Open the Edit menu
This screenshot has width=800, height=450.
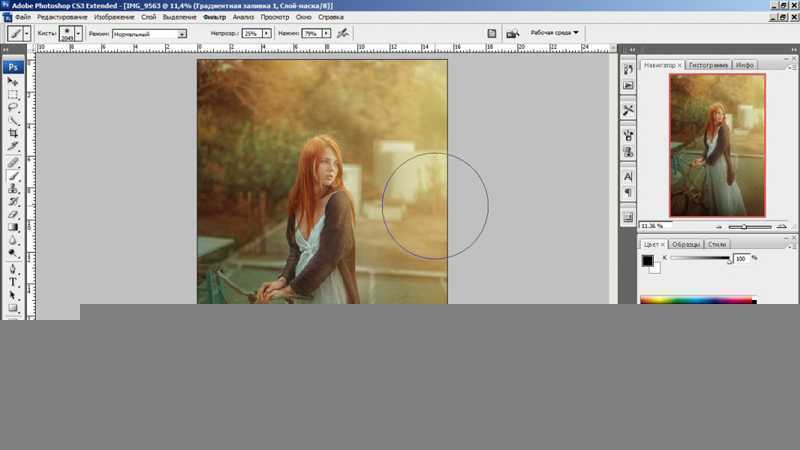pos(62,17)
